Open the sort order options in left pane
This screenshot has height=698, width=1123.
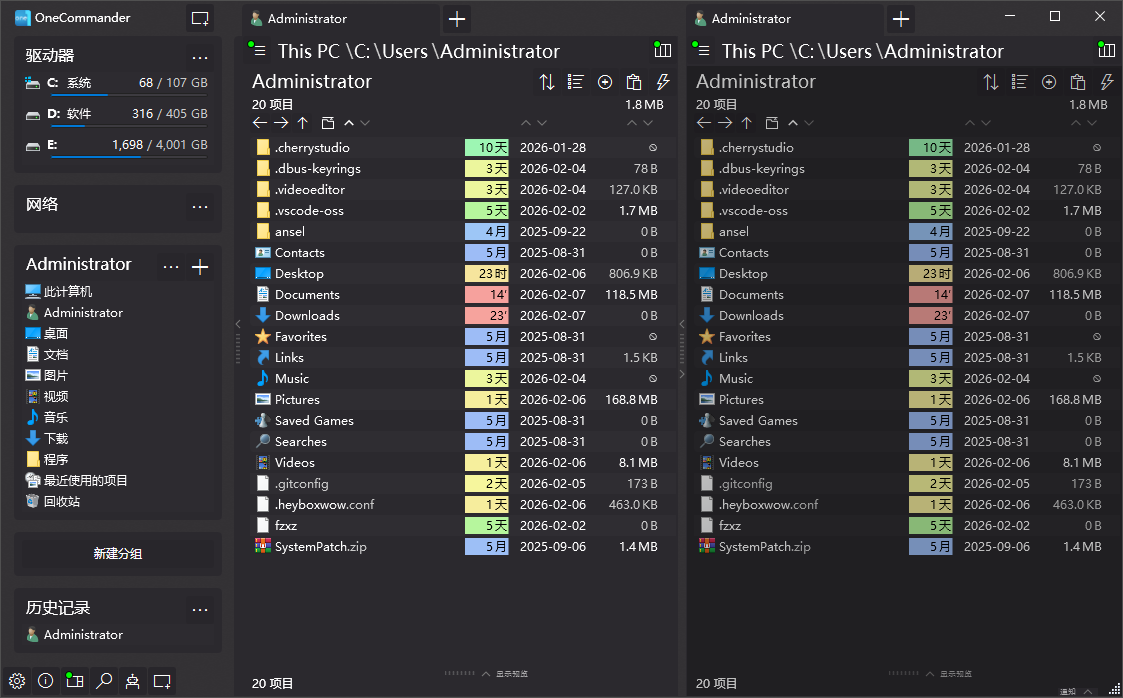pyautogui.click(x=547, y=83)
